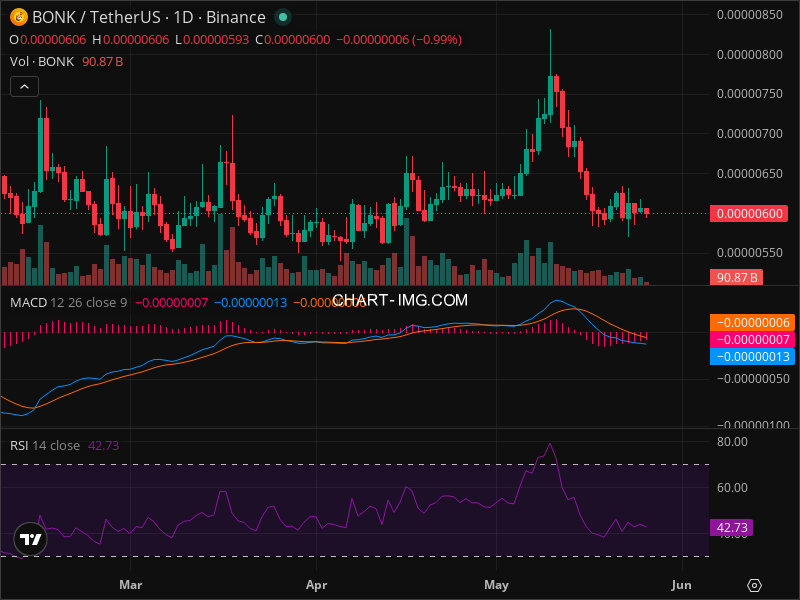Click the RSI legend value 42.73
800x600 pixels.
[104, 445]
